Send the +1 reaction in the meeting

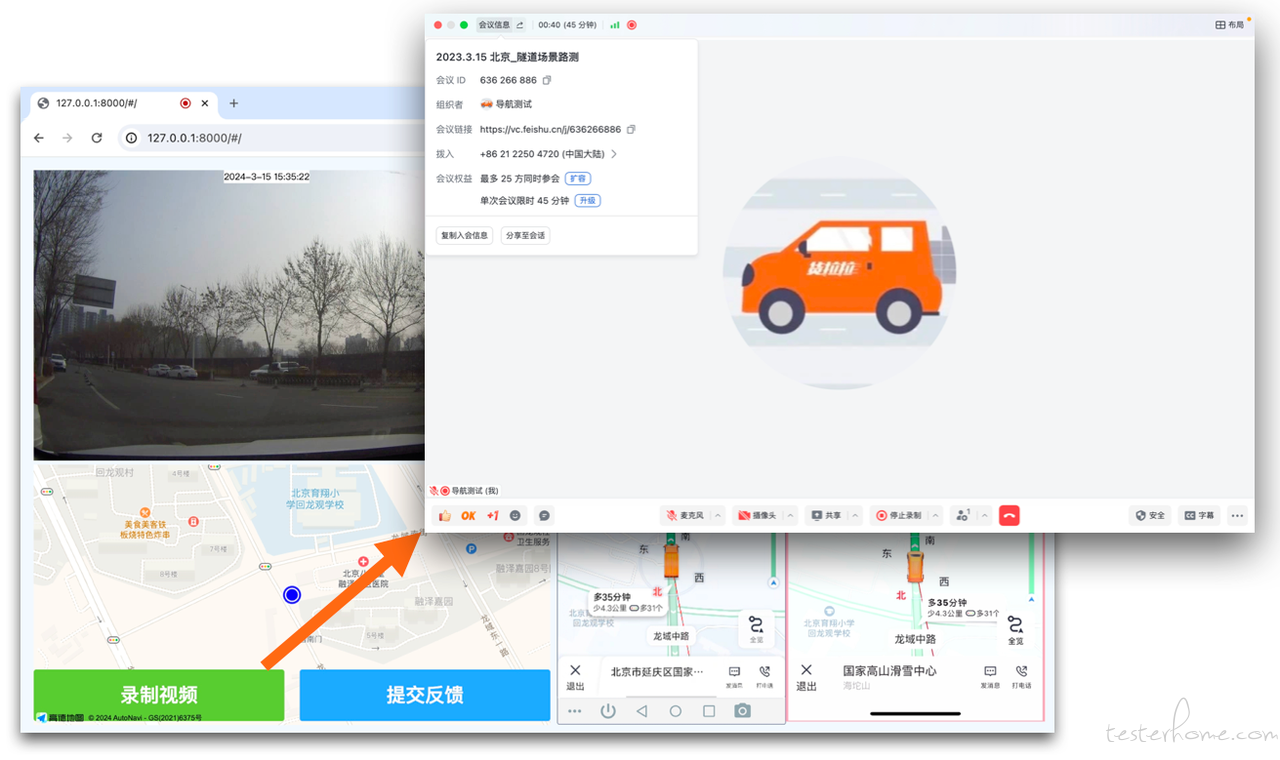492,516
